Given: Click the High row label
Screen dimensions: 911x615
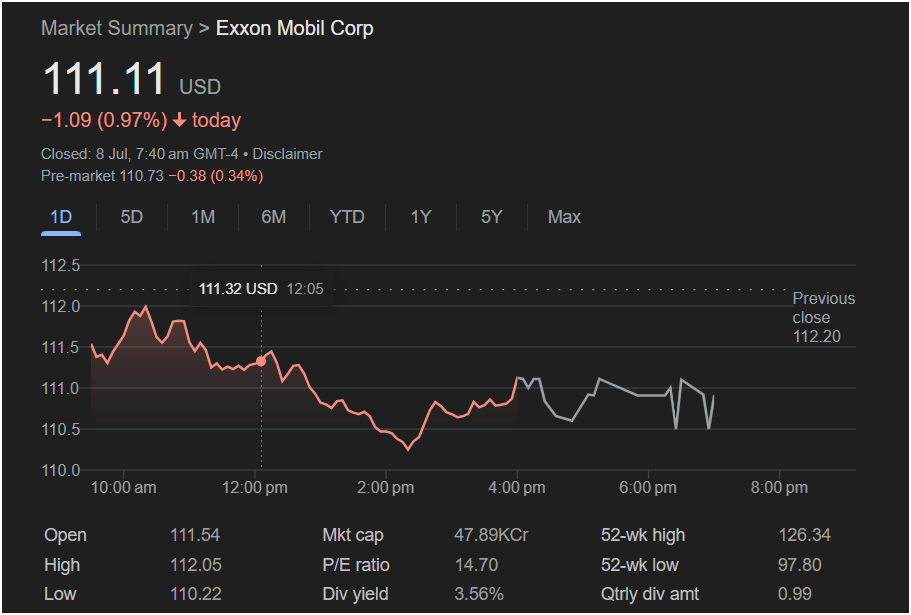Looking at the screenshot, I should (62, 564).
